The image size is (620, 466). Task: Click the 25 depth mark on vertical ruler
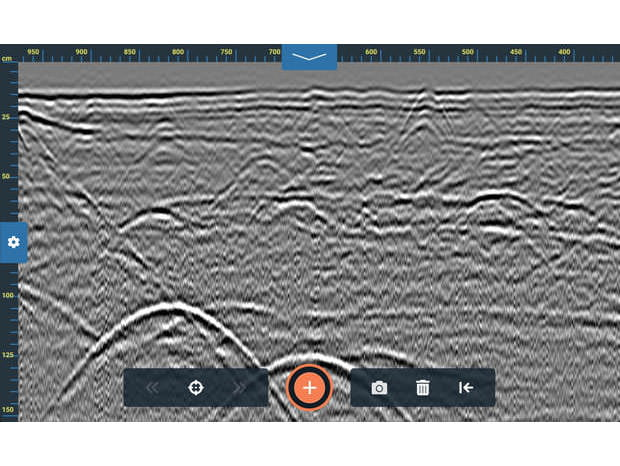(7, 118)
